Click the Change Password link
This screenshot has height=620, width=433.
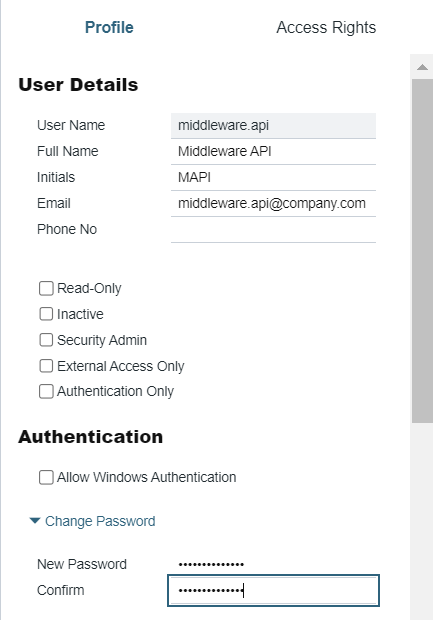pos(100,521)
